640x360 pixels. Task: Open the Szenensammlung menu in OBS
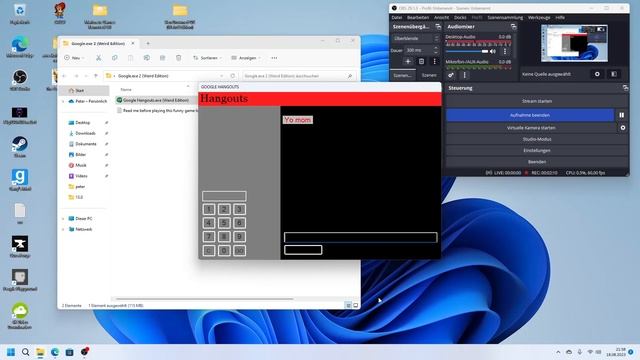[x=505, y=18]
